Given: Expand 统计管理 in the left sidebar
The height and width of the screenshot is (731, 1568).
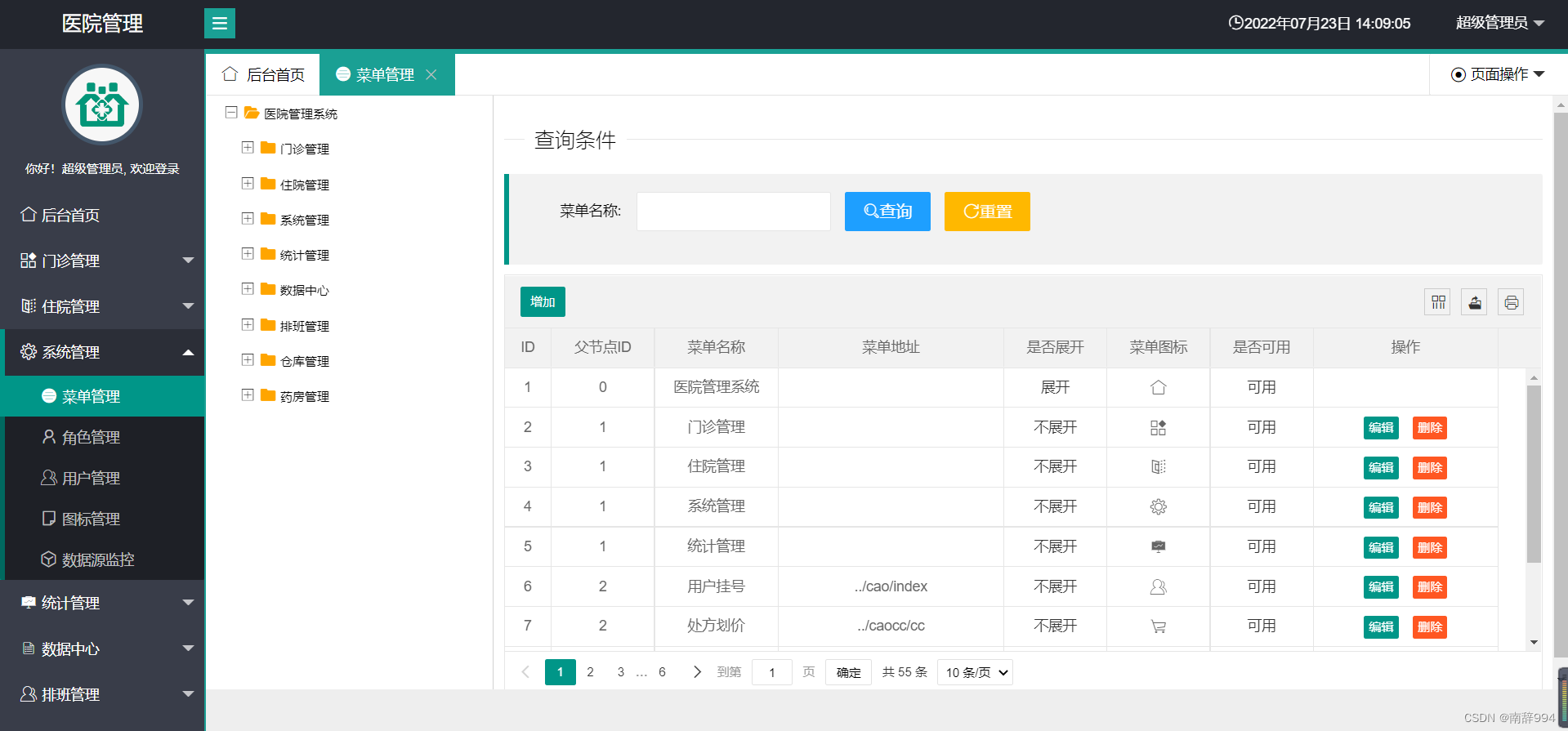Looking at the screenshot, I should pyautogui.click(x=102, y=603).
